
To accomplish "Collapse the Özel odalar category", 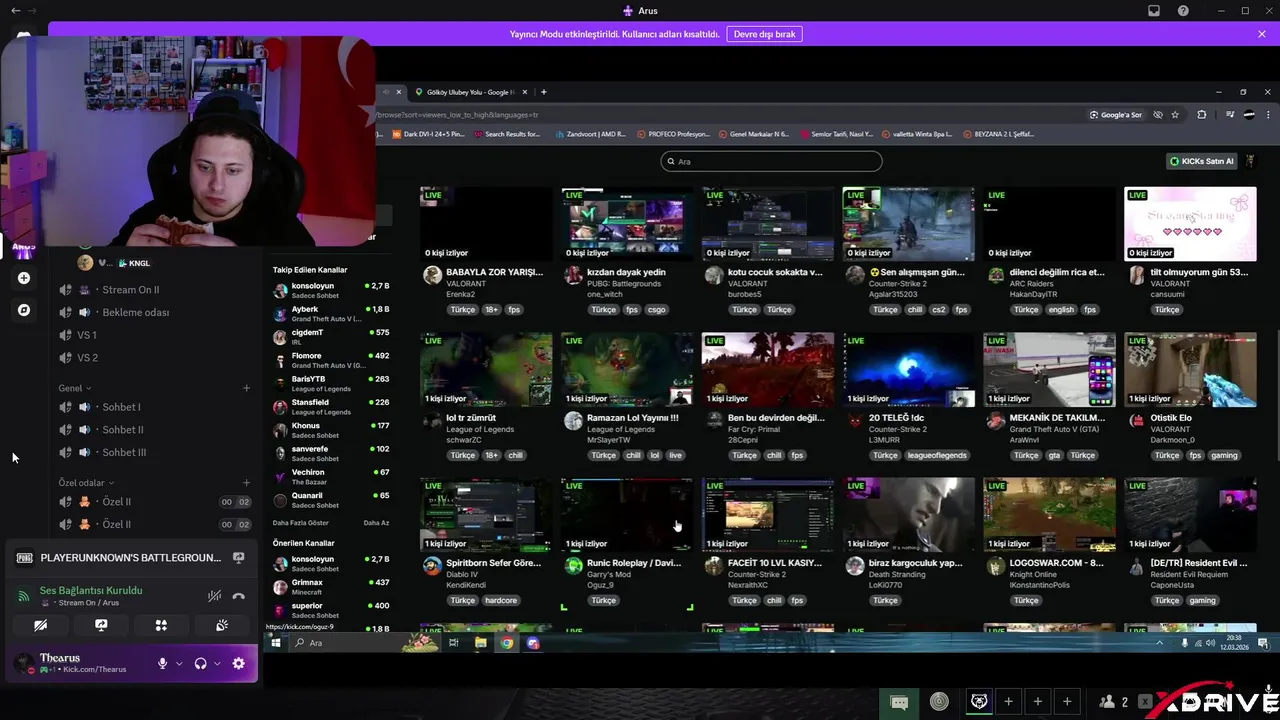I will pyautogui.click(x=86, y=483).
